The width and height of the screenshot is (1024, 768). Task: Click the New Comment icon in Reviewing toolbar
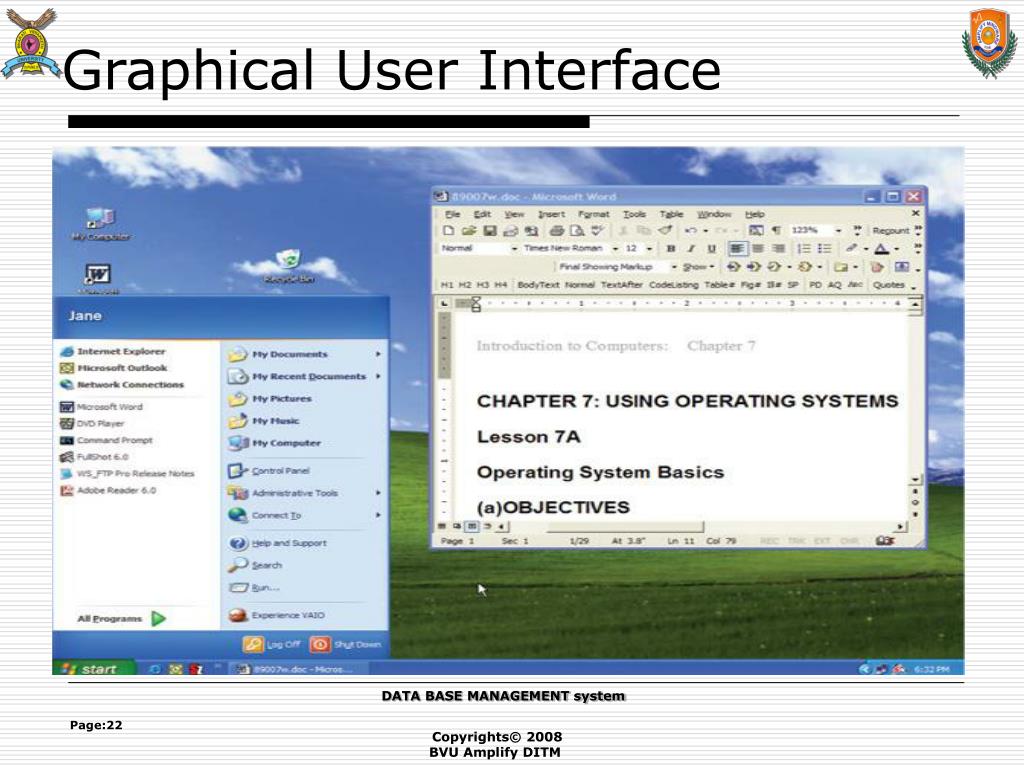841,267
